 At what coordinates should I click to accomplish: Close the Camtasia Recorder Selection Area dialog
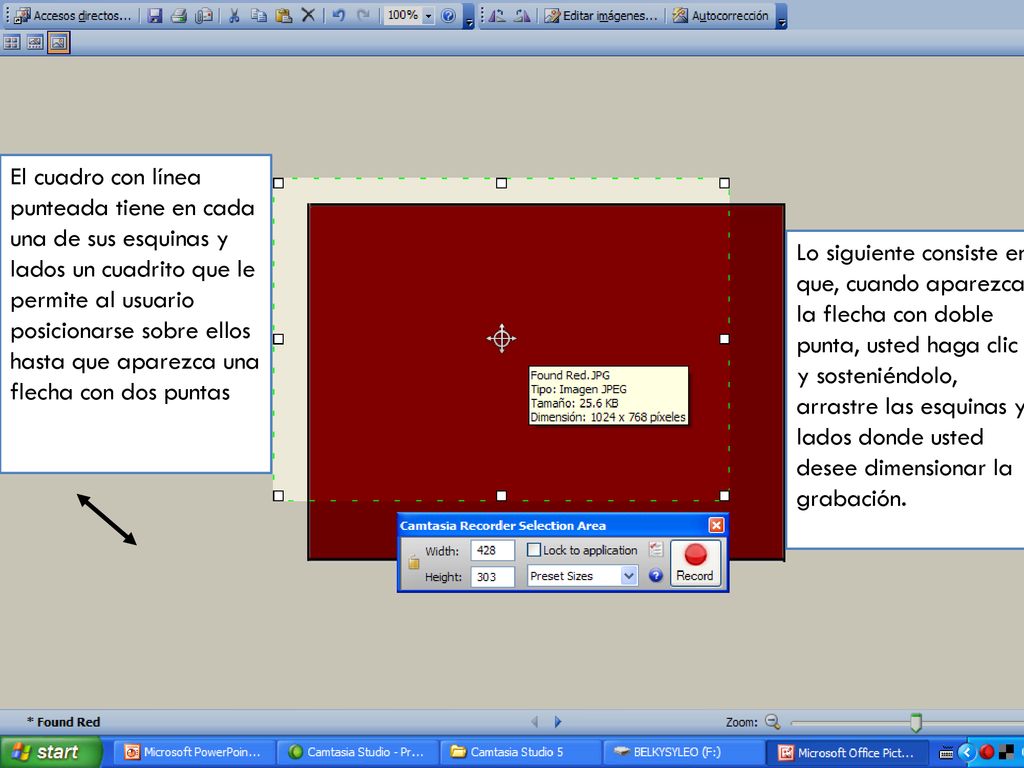[716, 525]
